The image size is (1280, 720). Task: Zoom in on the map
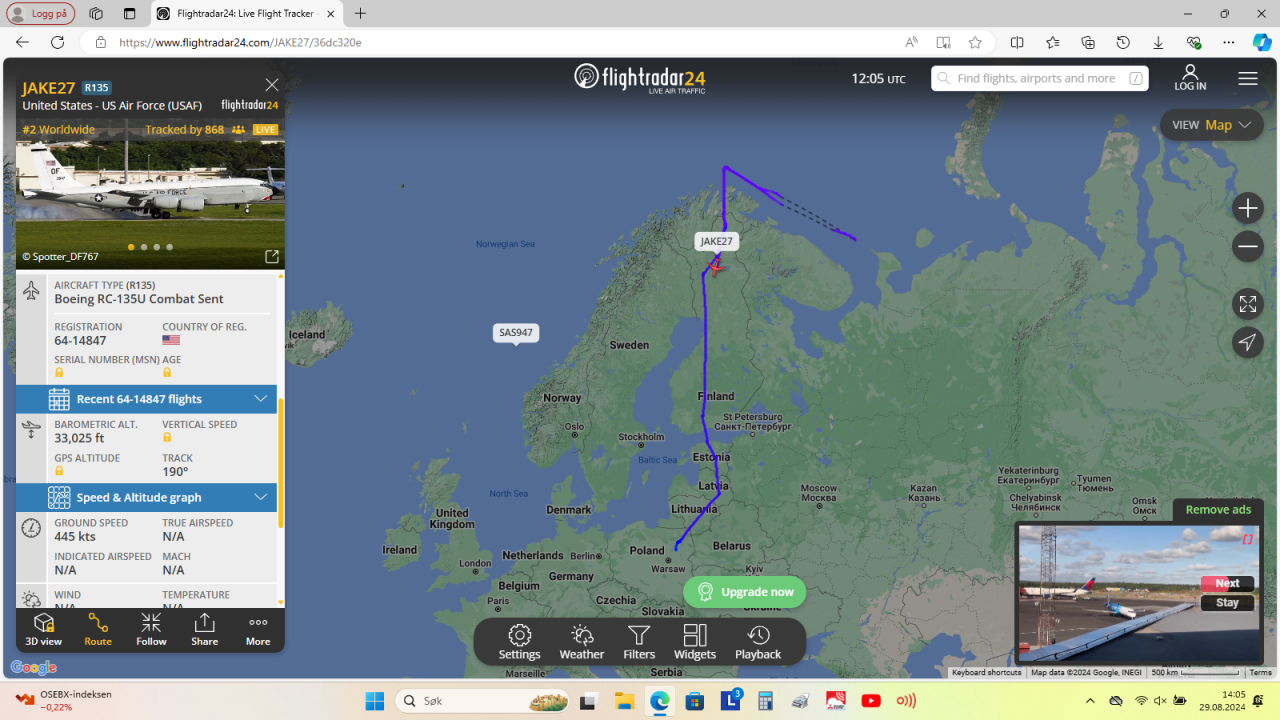1247,208
